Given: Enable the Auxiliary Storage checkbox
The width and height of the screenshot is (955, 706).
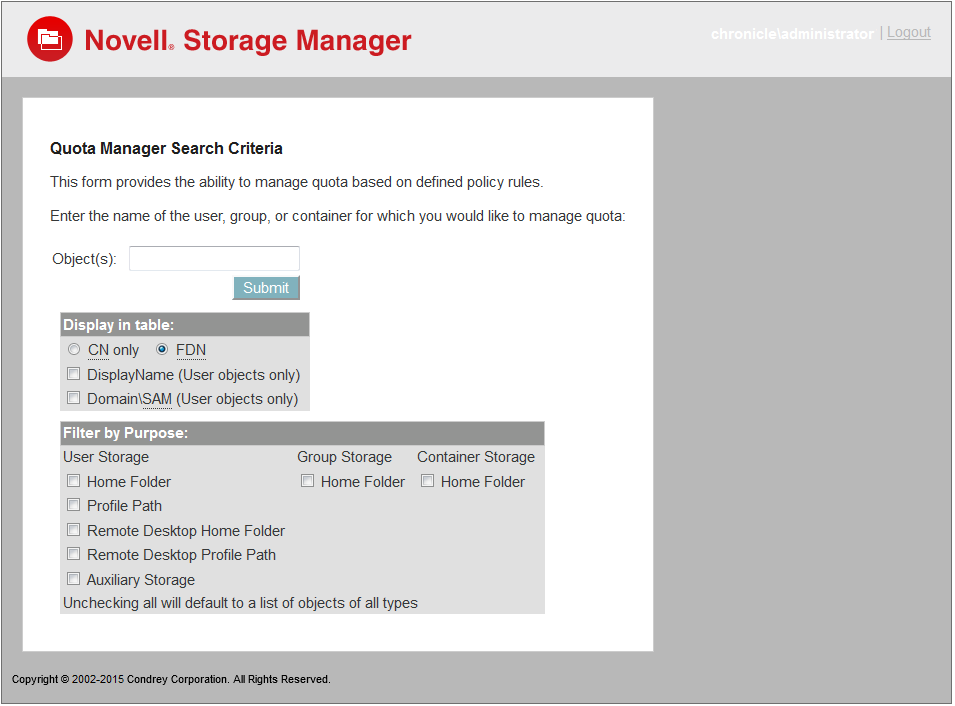Looking at the screenshot, I should tap(74, 579).
